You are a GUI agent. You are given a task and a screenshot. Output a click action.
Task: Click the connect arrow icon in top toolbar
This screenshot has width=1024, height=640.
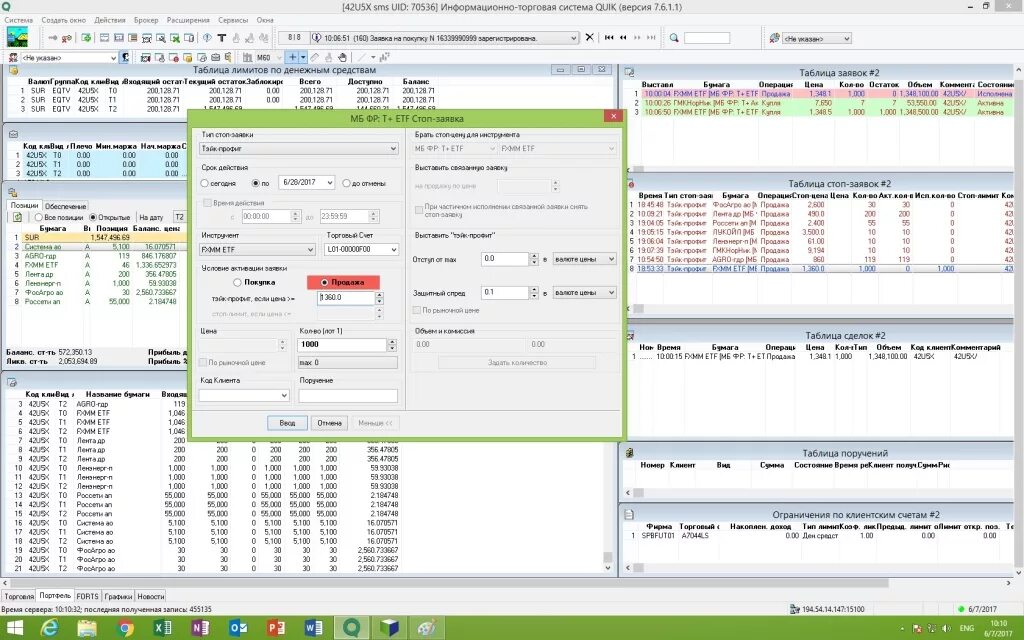click(x=54, y=38)
